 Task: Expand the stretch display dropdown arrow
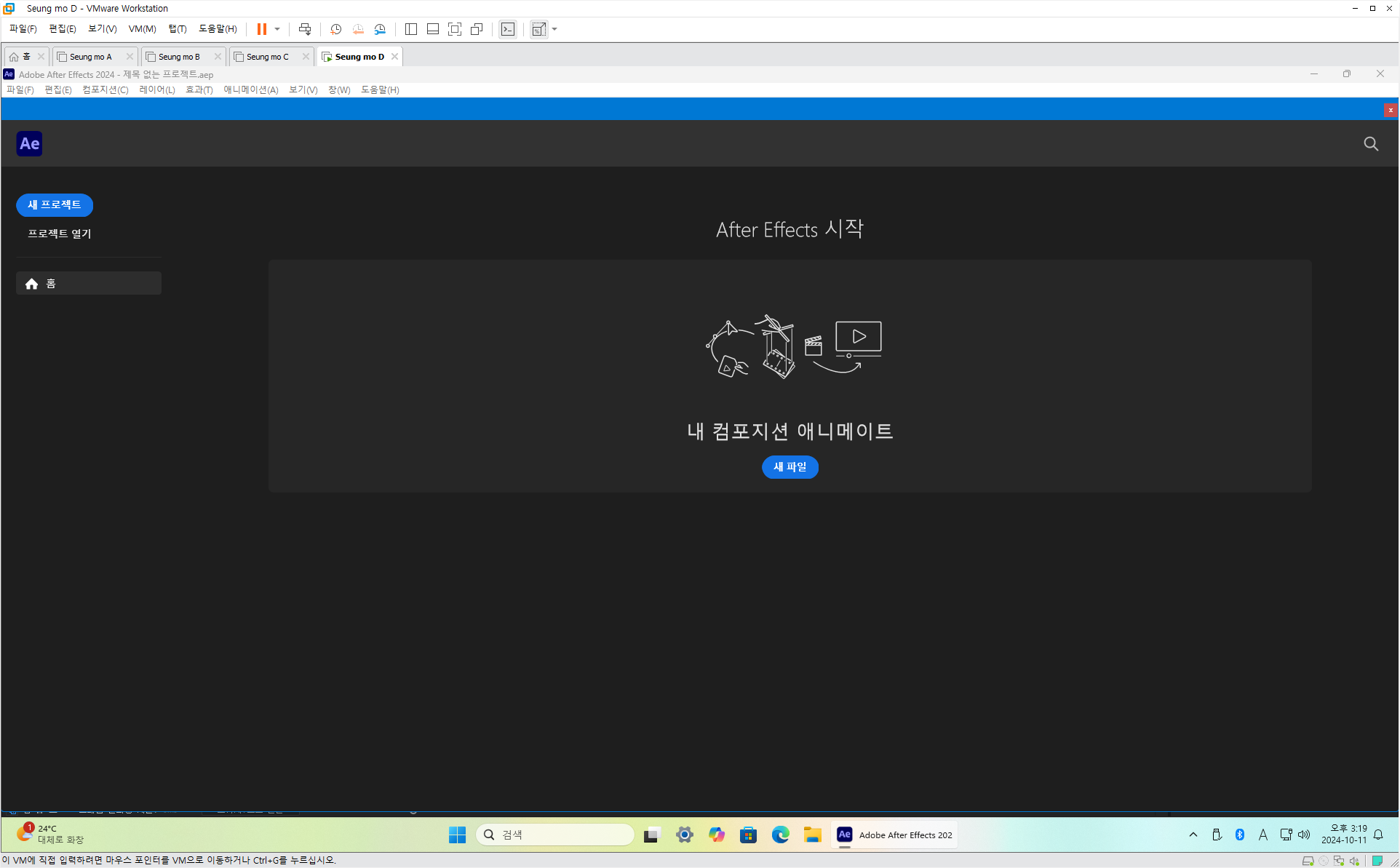[554, 29]
